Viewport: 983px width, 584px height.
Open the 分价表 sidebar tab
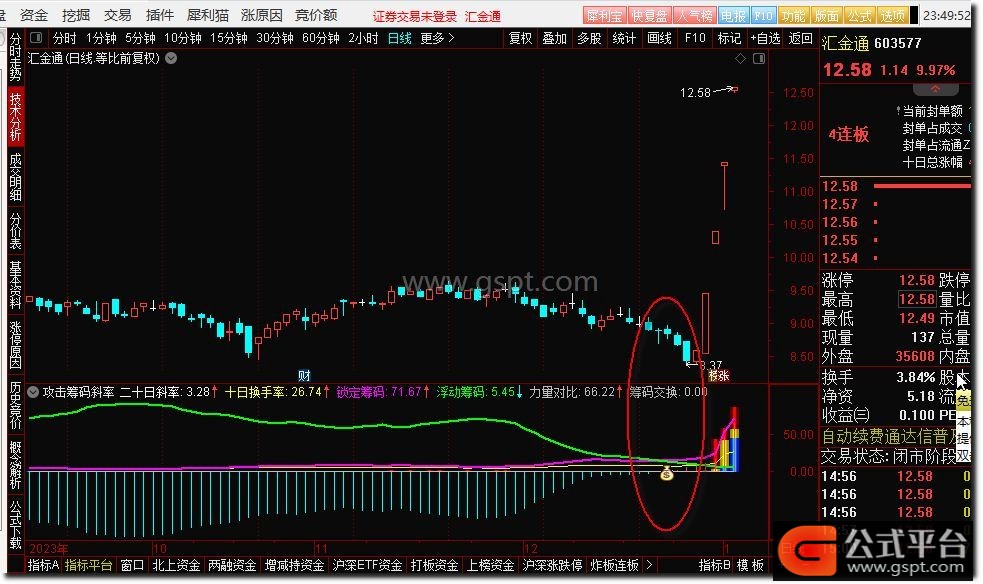15,231
